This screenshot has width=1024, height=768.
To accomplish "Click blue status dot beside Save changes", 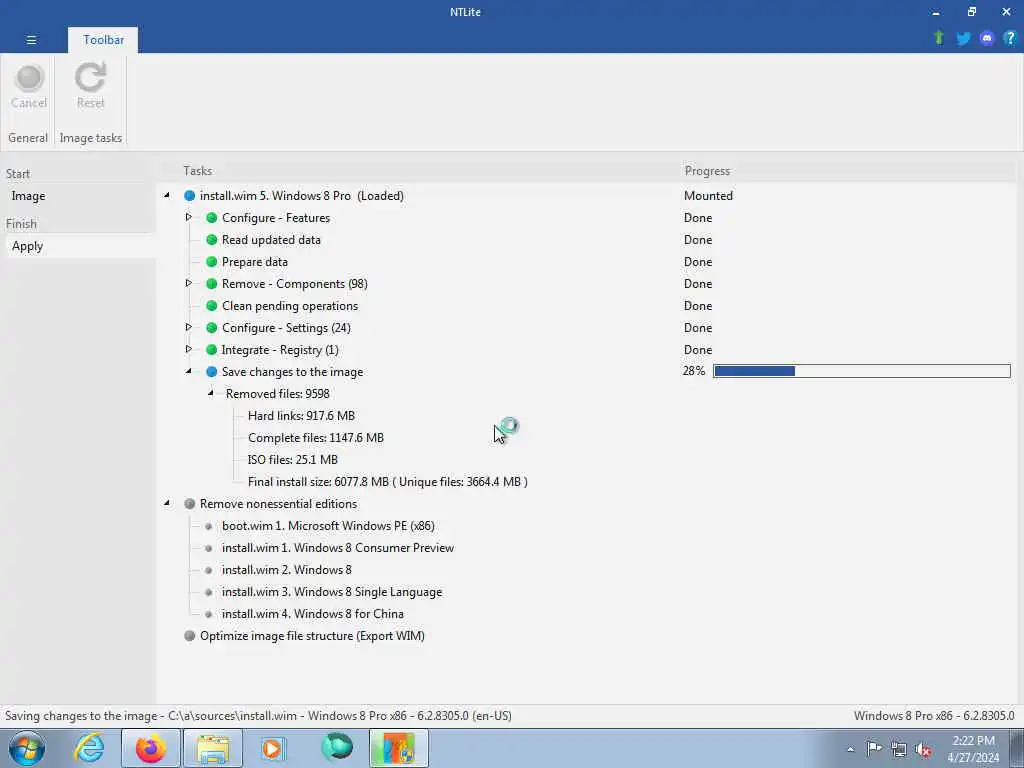I will click(x=212, y=372).
